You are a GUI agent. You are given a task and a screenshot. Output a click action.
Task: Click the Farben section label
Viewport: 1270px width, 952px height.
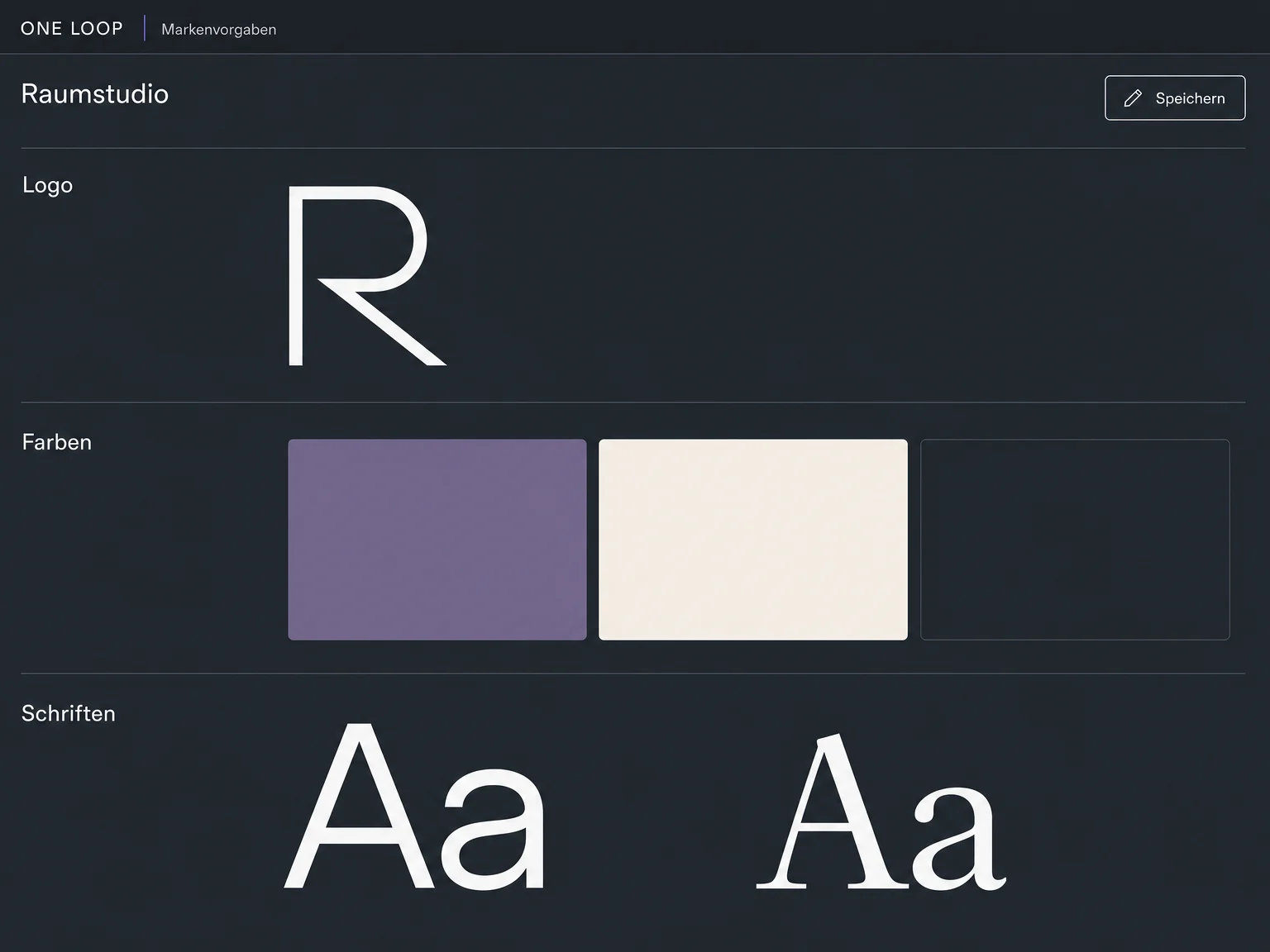coord(57,442)
